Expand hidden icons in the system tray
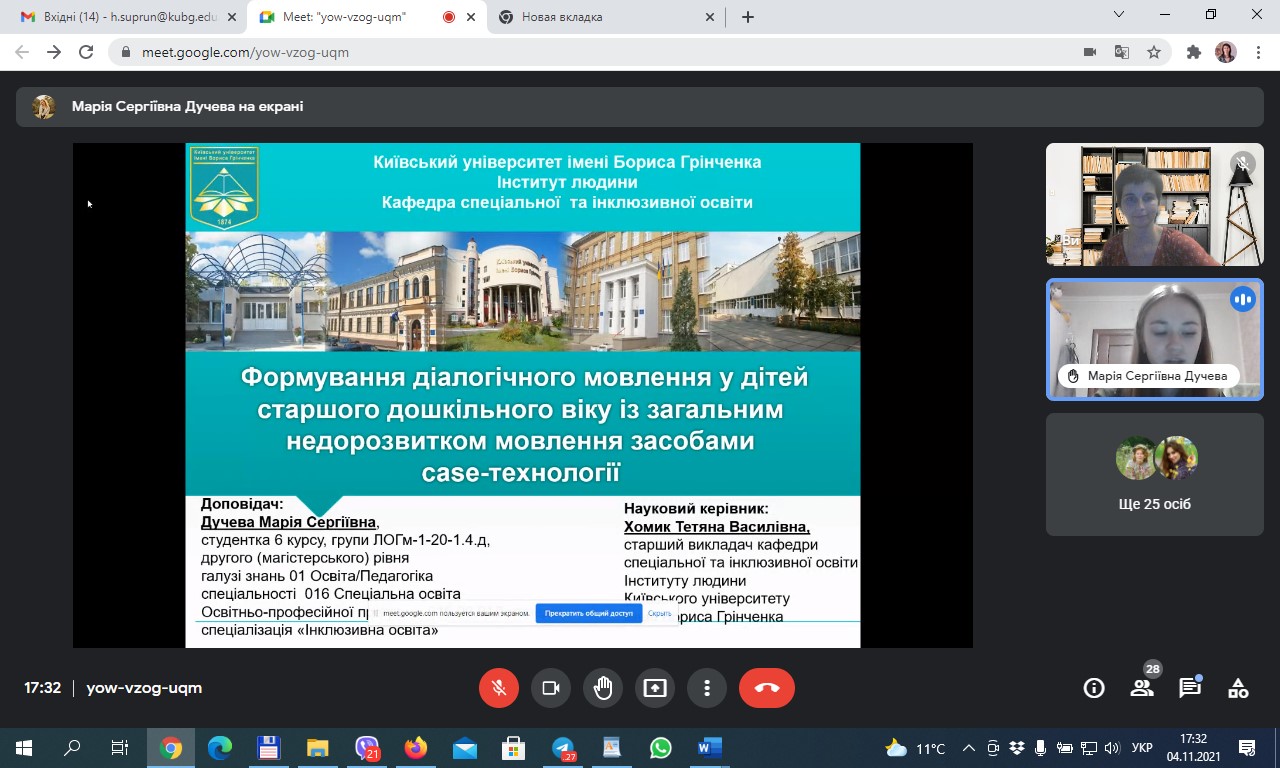Image resolution: width=1280 pixels, height=768 pixels. (x=968, y=746)
